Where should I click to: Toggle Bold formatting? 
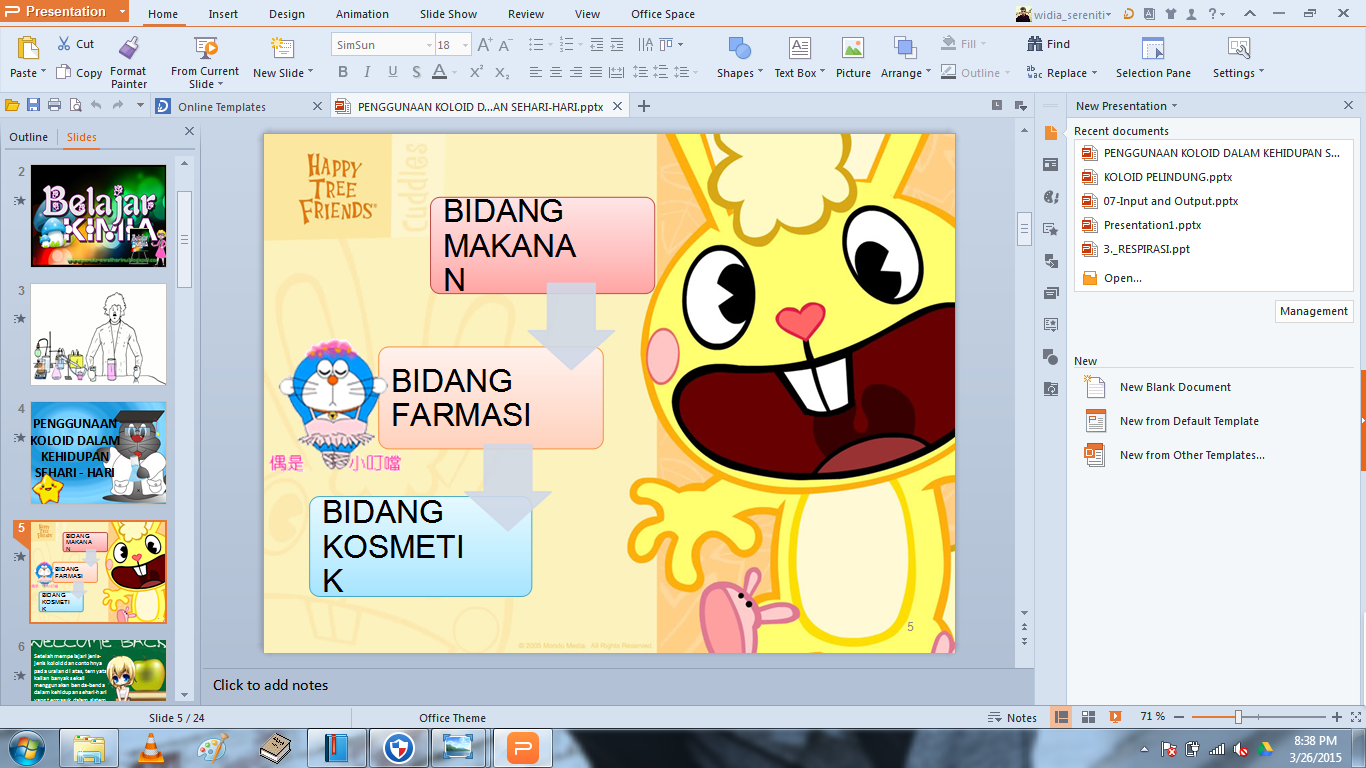tap(343, 72)
